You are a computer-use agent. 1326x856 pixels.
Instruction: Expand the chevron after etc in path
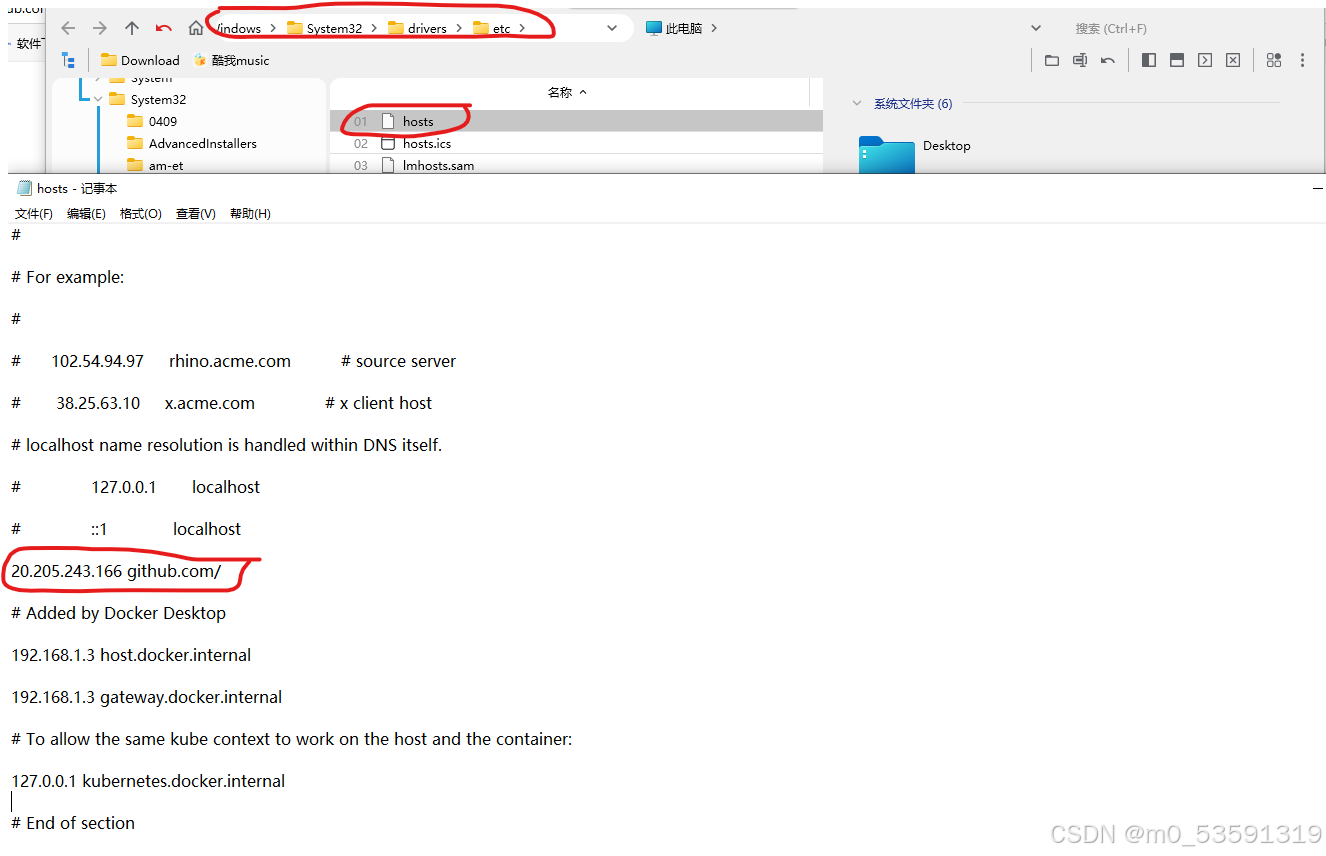click(x=522, y=28)
